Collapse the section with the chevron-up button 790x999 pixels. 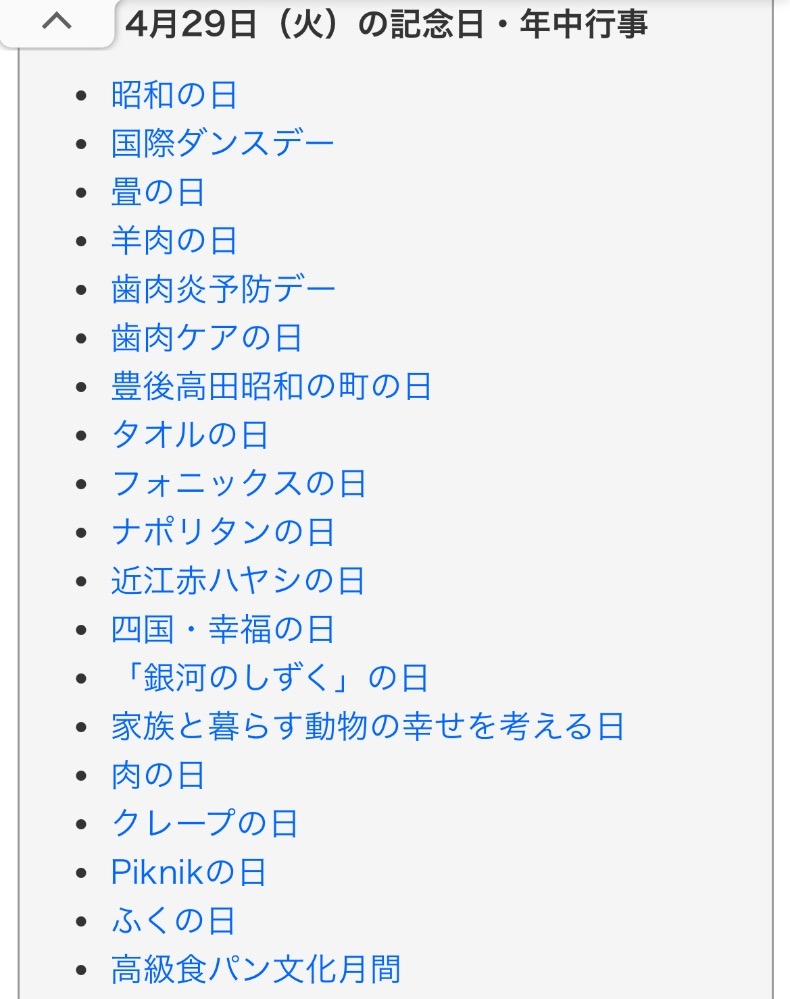click(x=56, y=22)
